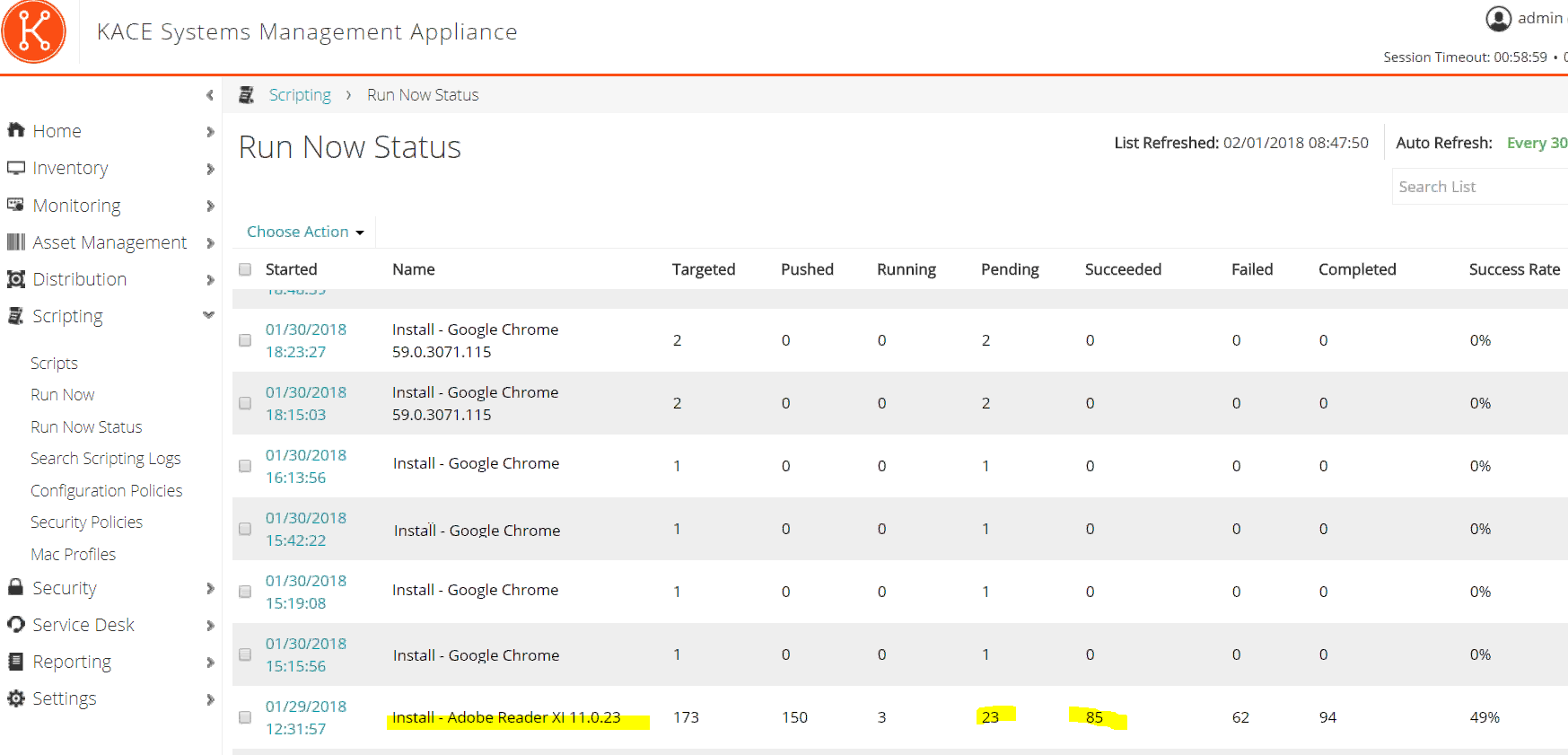
Task: Click the Targeted value 173
Action: (686, 717)
